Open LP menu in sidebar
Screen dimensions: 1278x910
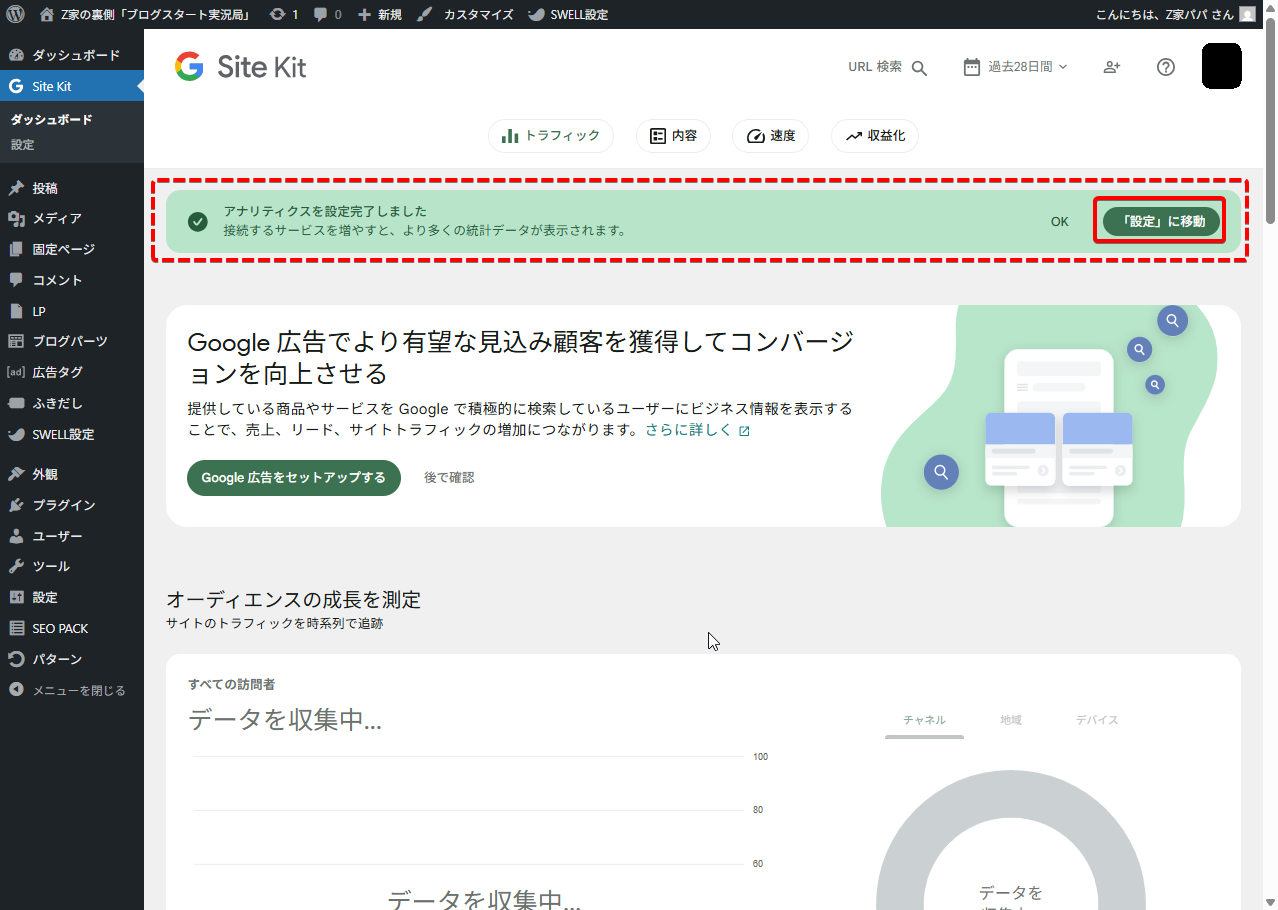(72, 311)
